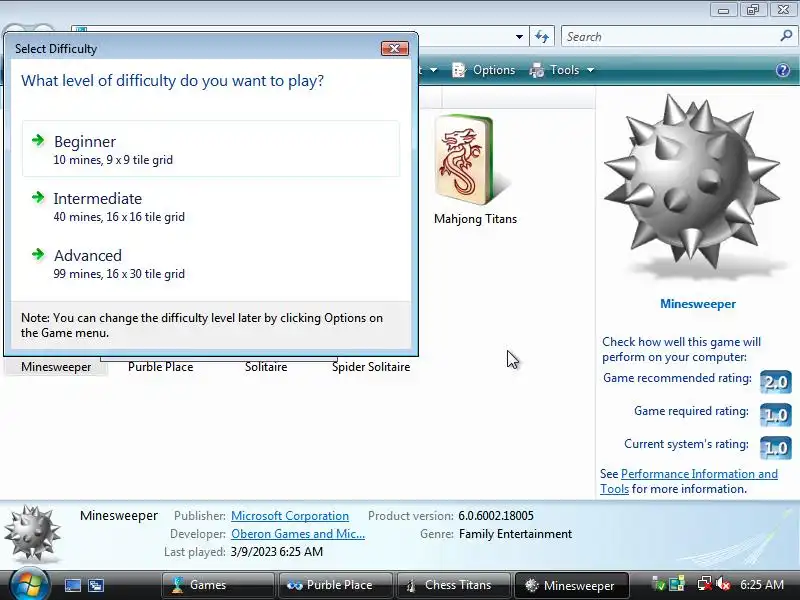
Task: Click the Game required rating 1.0 badge
Action: click(776, 415)
